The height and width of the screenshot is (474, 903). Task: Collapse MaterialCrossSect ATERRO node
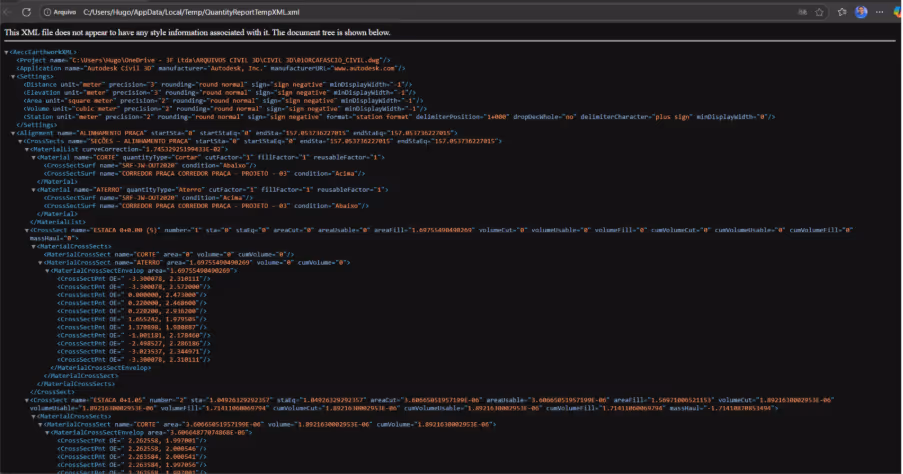[x=41, y=263]
